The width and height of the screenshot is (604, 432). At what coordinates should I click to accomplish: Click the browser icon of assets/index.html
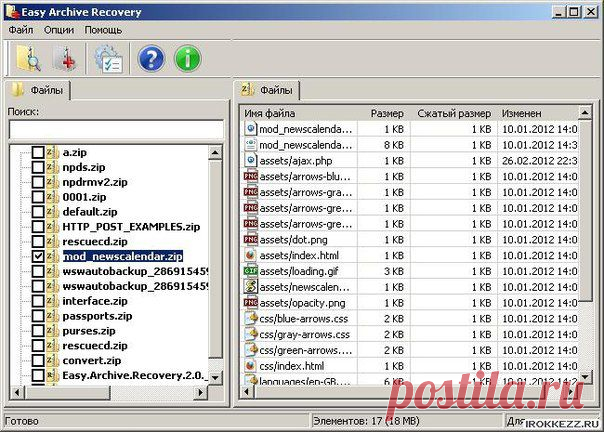[250, 256]
